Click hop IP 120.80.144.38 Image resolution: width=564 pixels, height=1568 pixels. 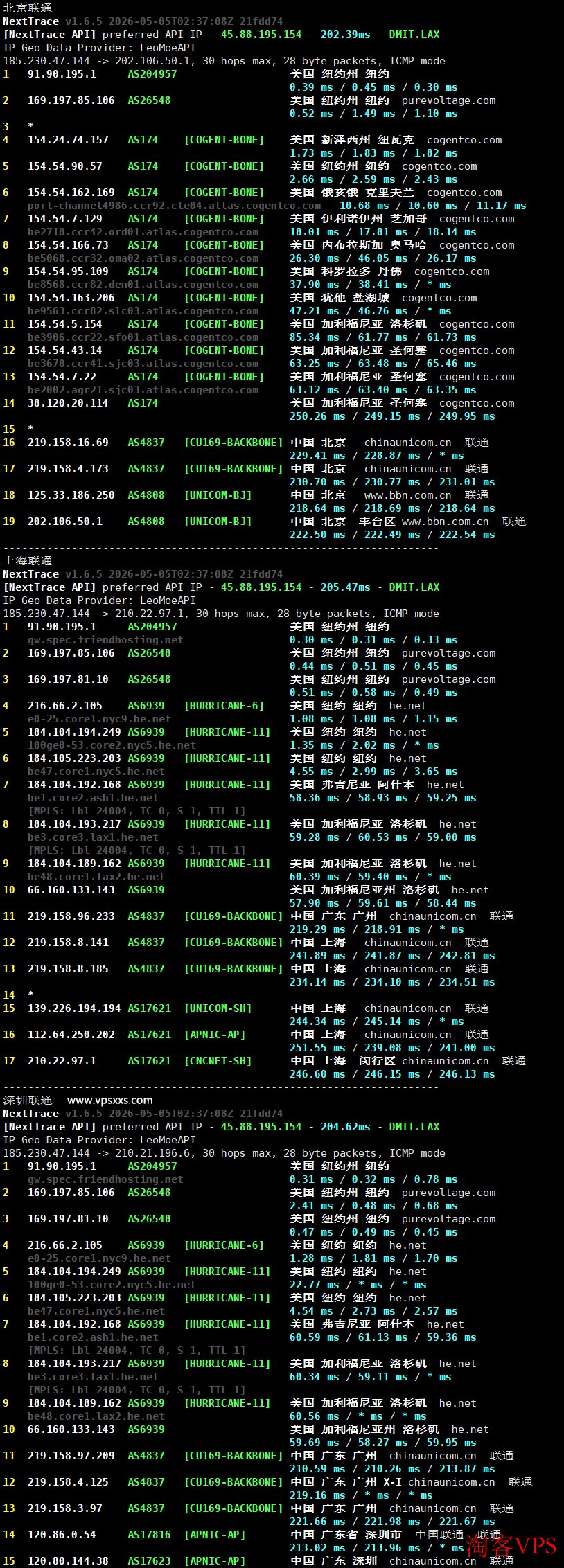[68, 1561]
